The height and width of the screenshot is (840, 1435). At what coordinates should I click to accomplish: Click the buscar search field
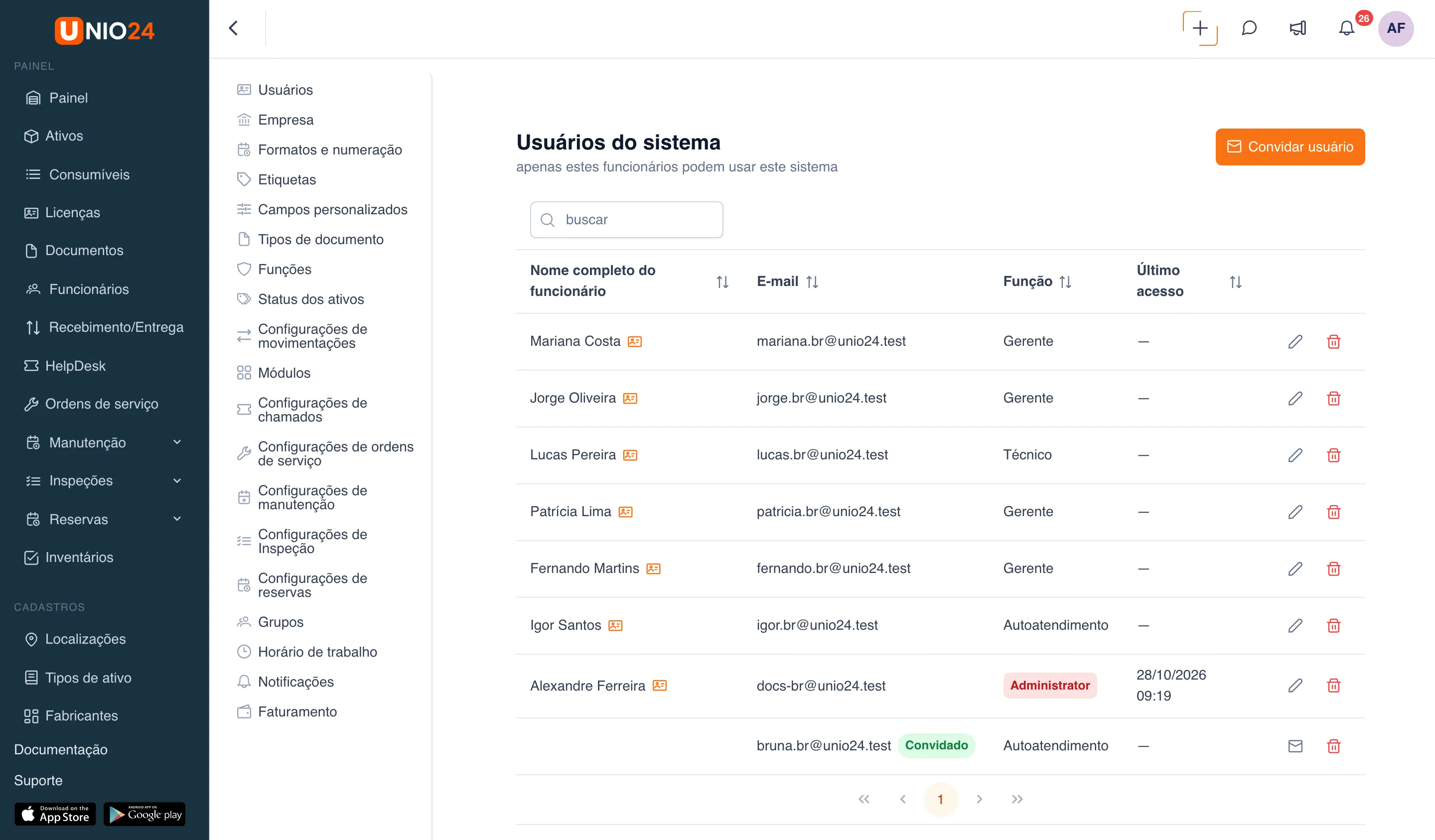626,219
